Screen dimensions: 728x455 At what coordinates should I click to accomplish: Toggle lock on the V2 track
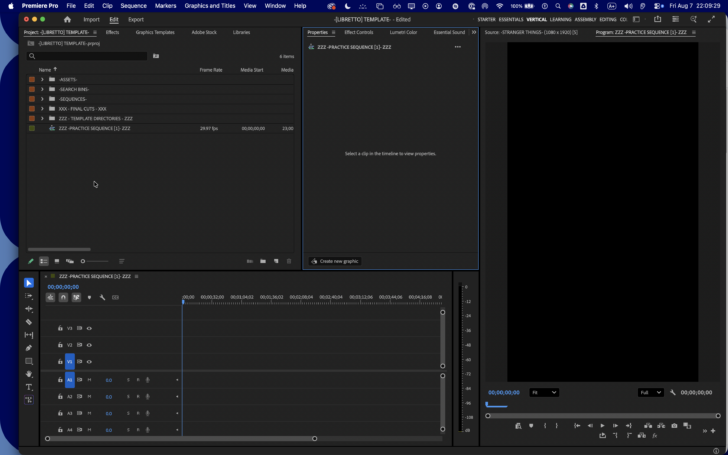(x=60, y=345)
